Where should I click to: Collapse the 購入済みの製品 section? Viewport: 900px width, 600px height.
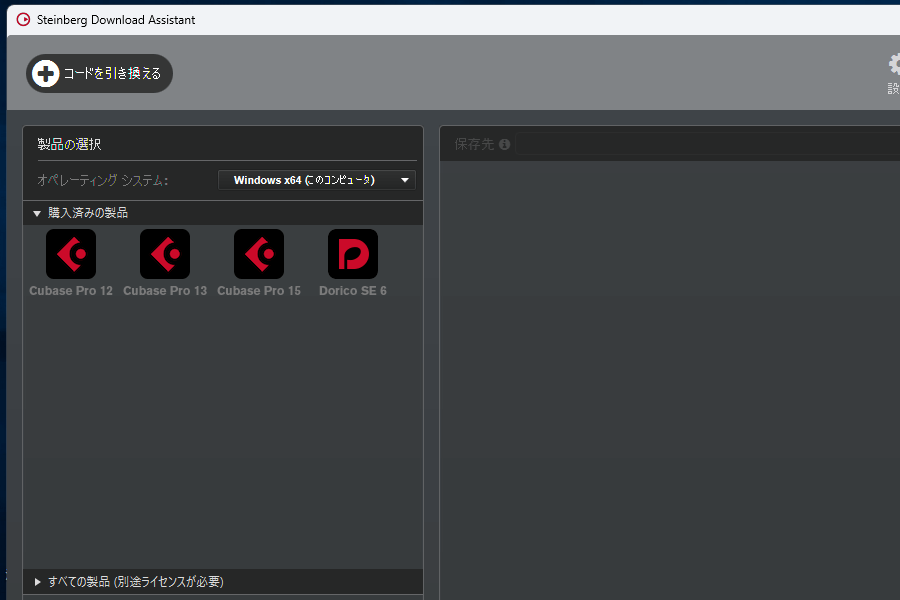37,213
